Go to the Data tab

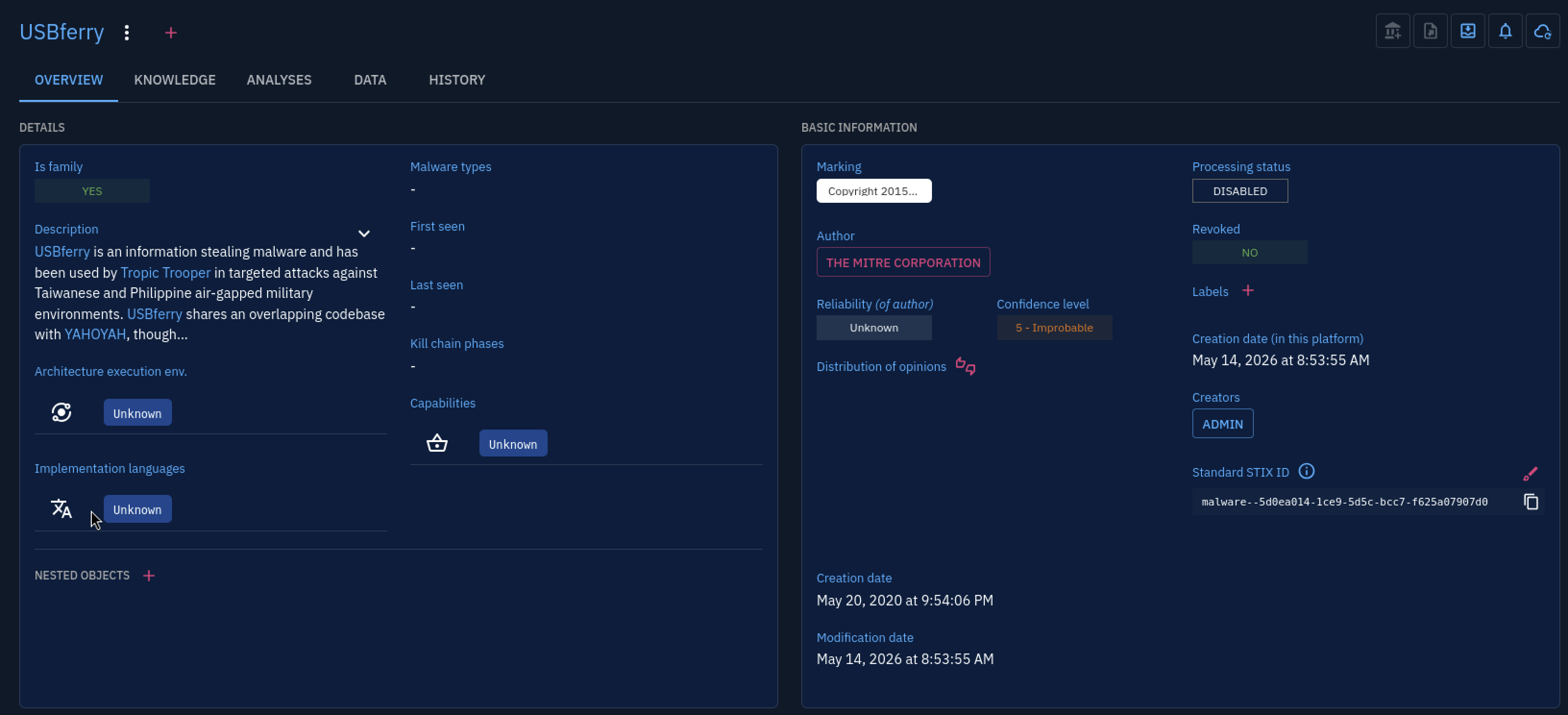[x=370, y=80]
